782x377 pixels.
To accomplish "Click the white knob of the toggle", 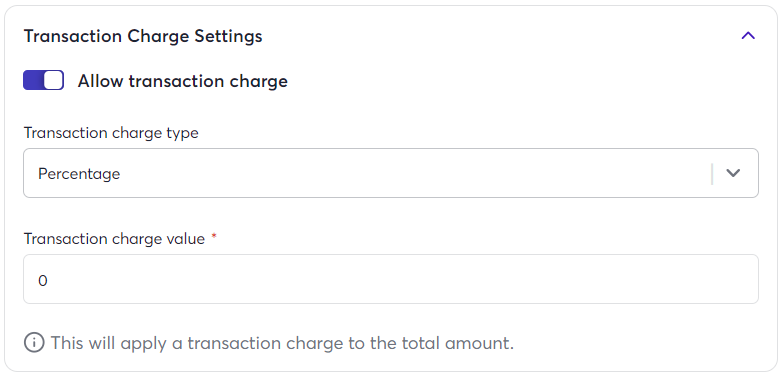I will click(x=53, y=80).
